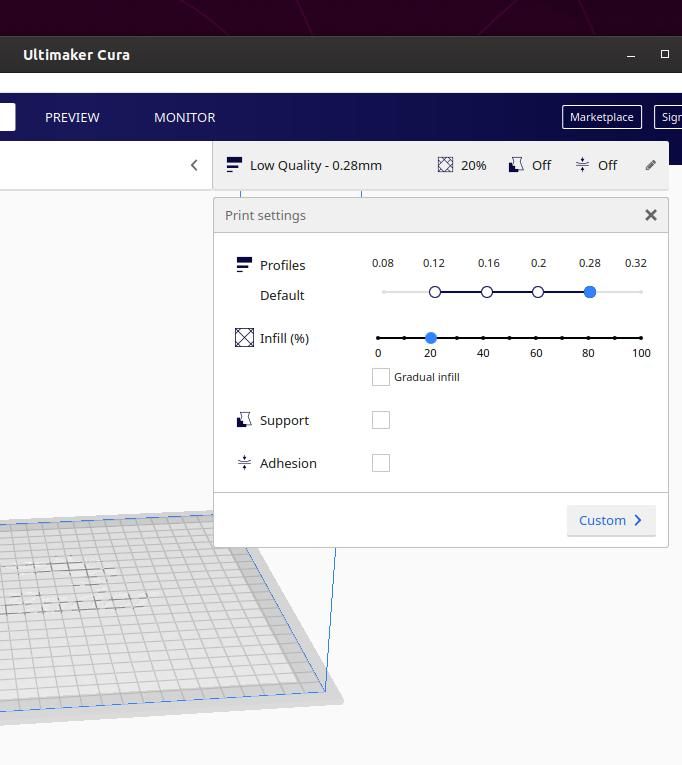Enable the Adhesion checkbox

[x=381, y=463]
